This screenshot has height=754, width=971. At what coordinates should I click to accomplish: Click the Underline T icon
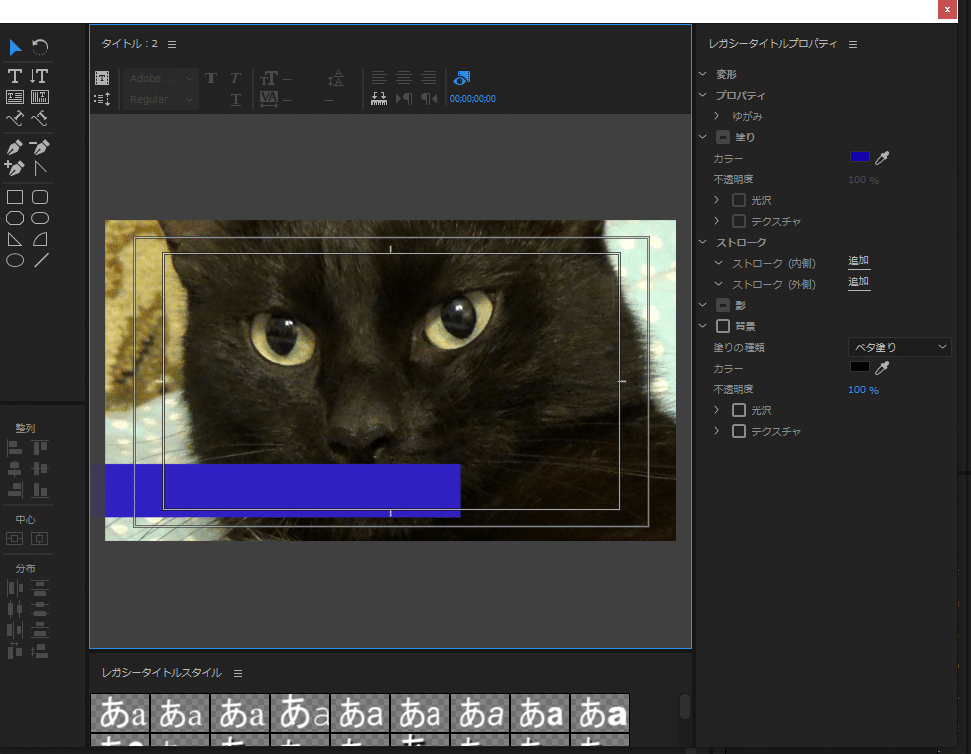click(x=236, y=99)
